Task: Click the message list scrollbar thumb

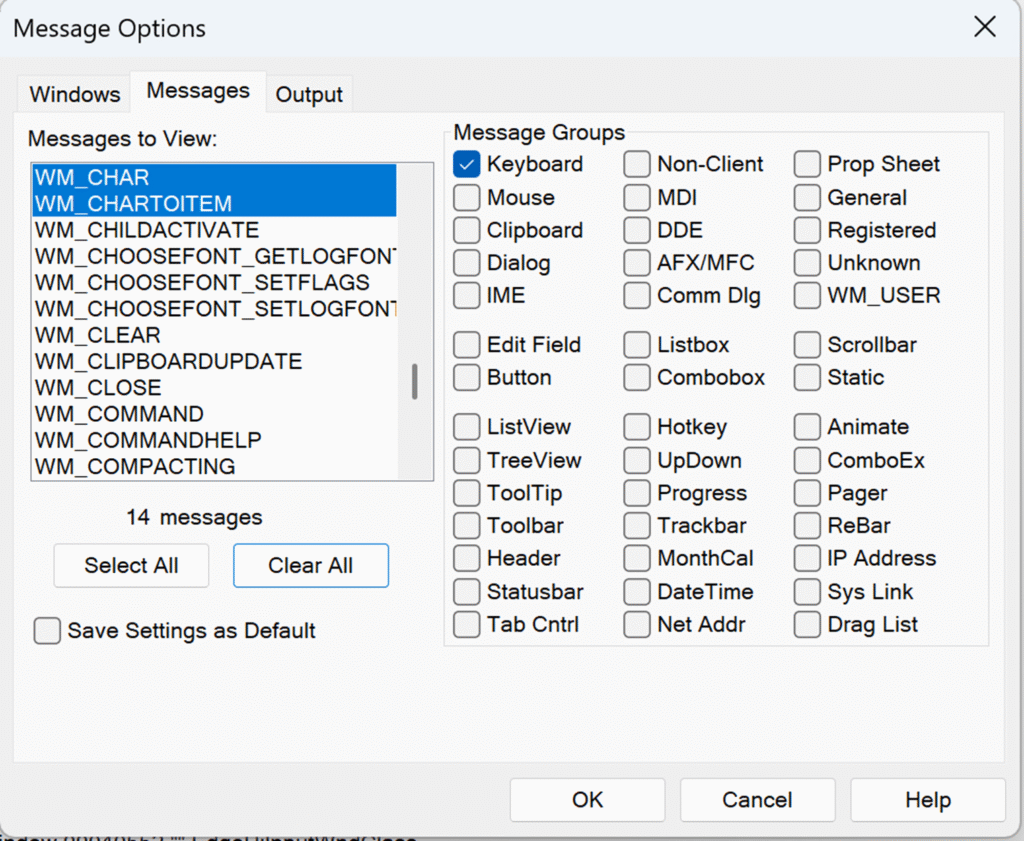Action: tap(415, 382)
